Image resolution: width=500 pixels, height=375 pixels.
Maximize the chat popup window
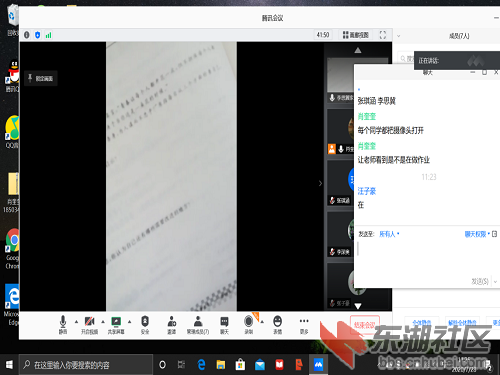484,72
